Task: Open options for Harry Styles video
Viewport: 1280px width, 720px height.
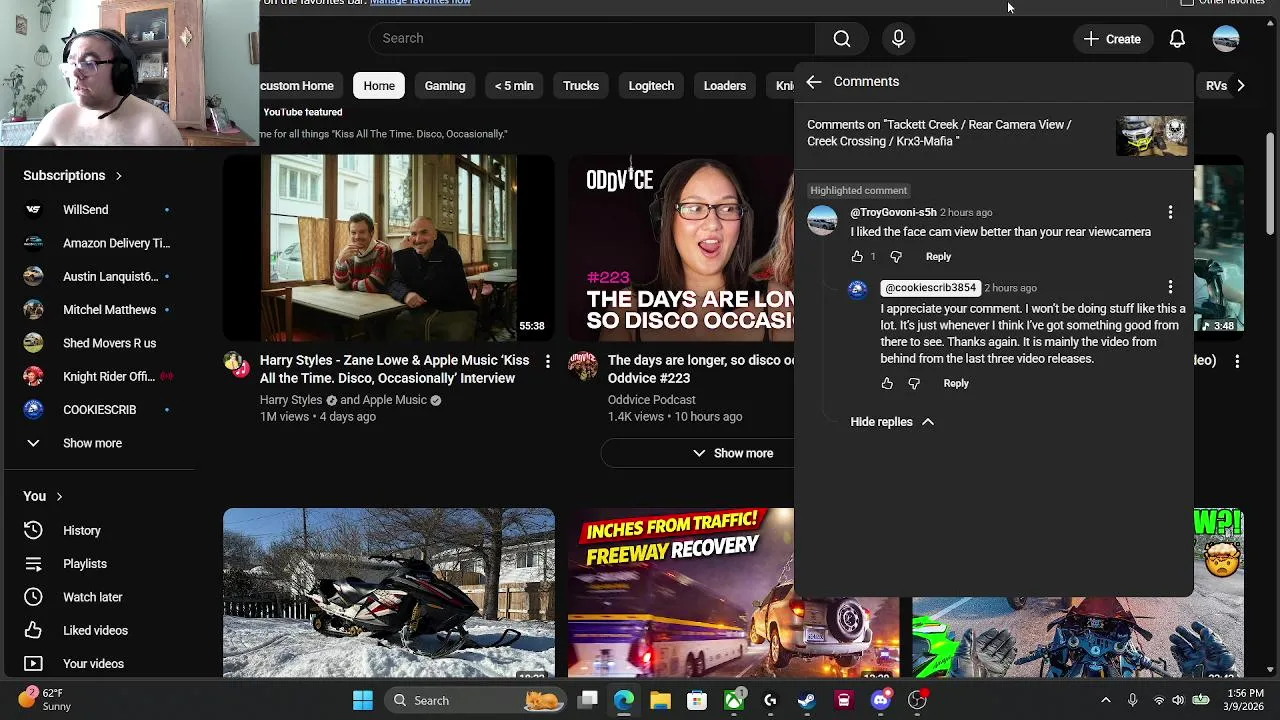Action: [x=547, y=361]
